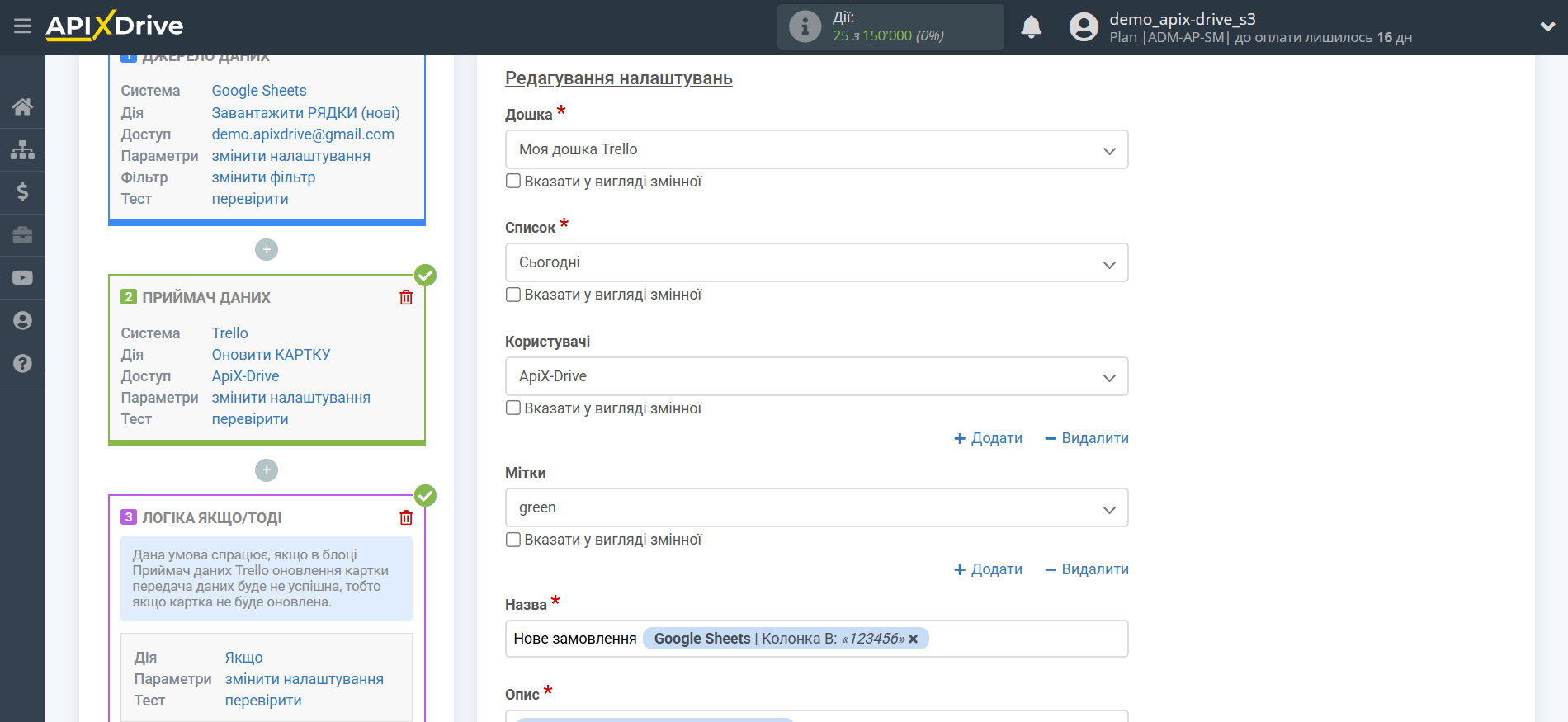Click Додати under Мітки

click(x=989, y=569)
